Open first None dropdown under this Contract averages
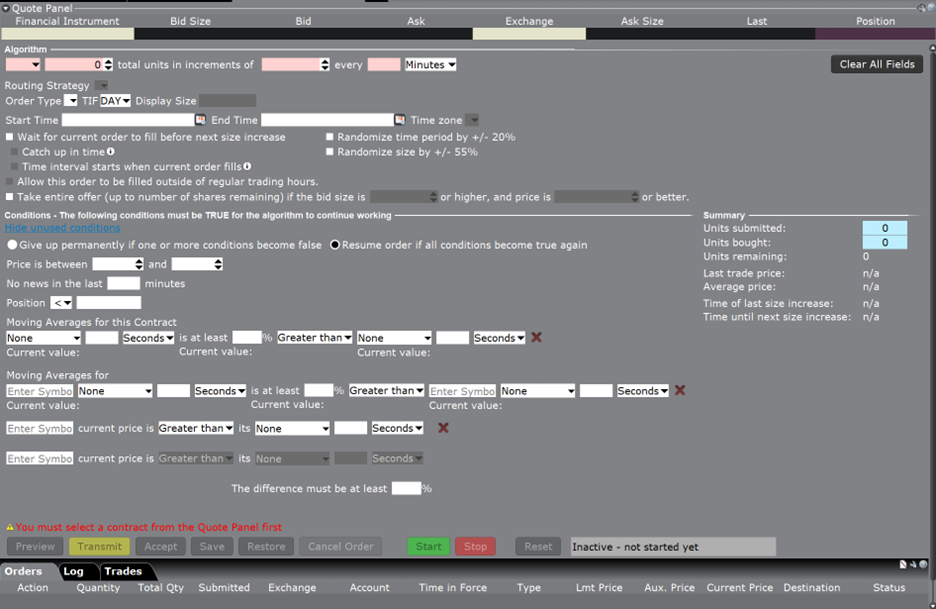The width and height of the screenshot is (936, 609). (x=44, y=338)
